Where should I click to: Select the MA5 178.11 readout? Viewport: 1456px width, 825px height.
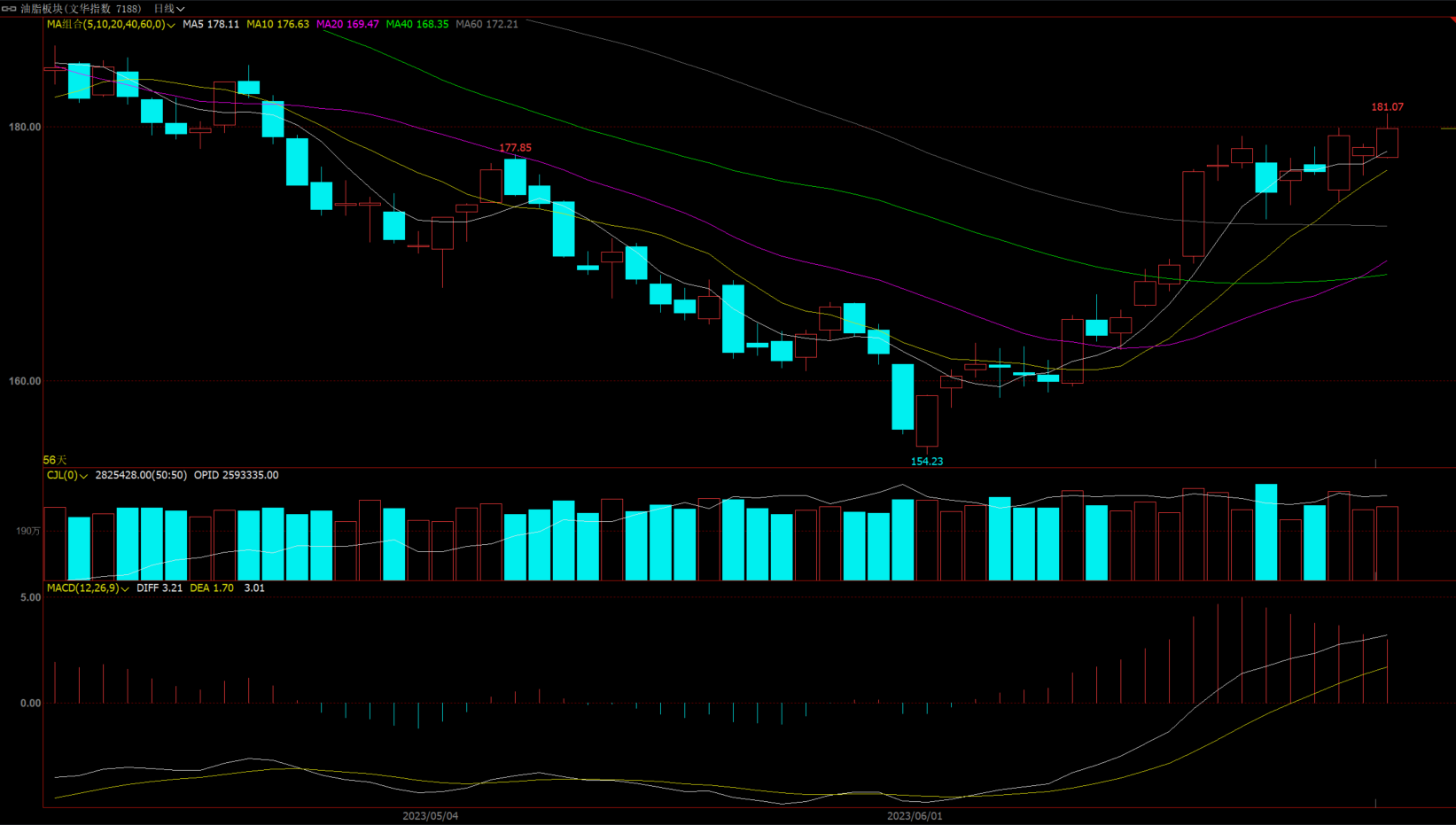pos(211,25)
